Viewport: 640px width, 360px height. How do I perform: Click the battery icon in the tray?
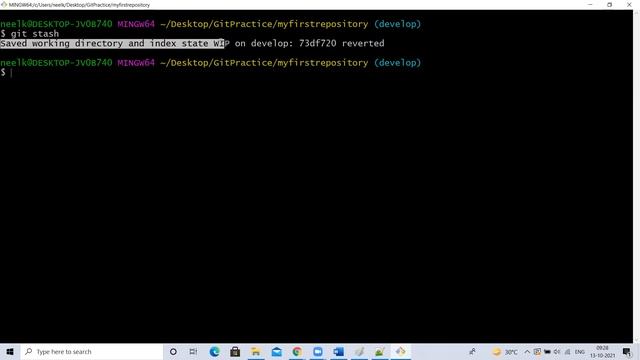click(547, 352)
